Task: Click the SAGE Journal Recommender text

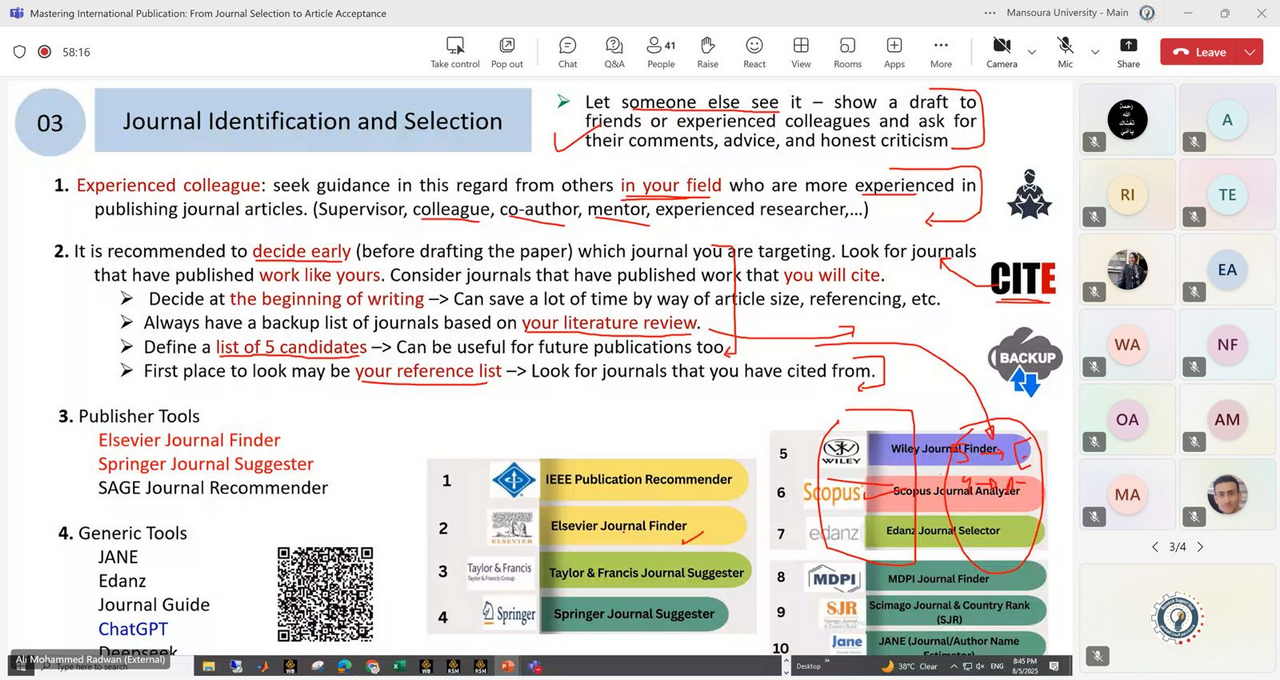Action: [x=213, y=488]
